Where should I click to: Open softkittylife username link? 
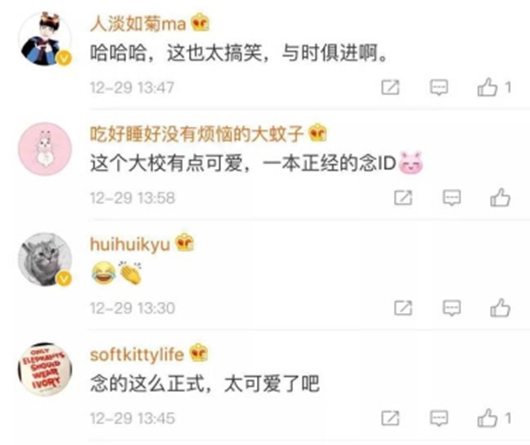click(137, 354)
